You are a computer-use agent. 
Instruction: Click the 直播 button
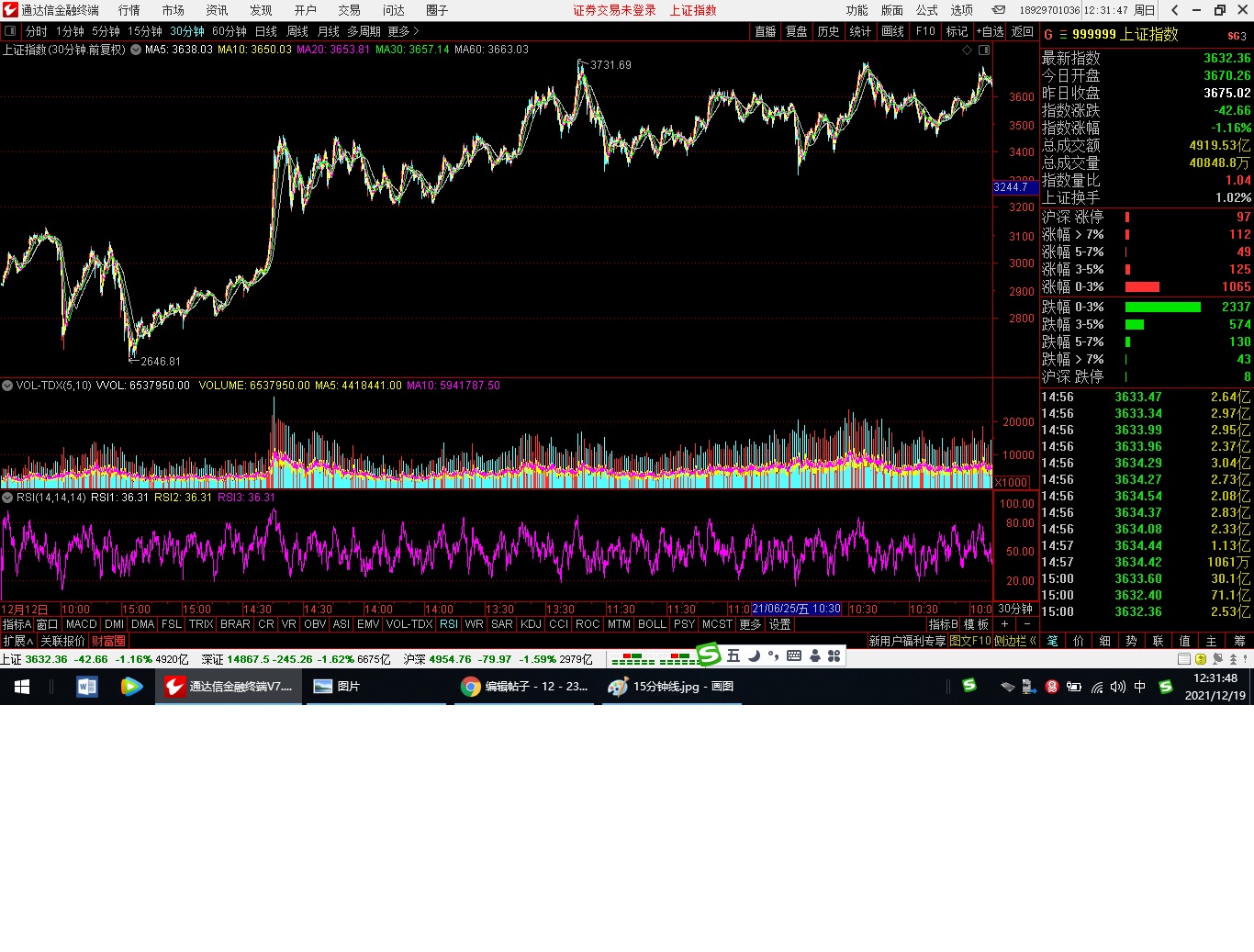(x=766, y=31)
